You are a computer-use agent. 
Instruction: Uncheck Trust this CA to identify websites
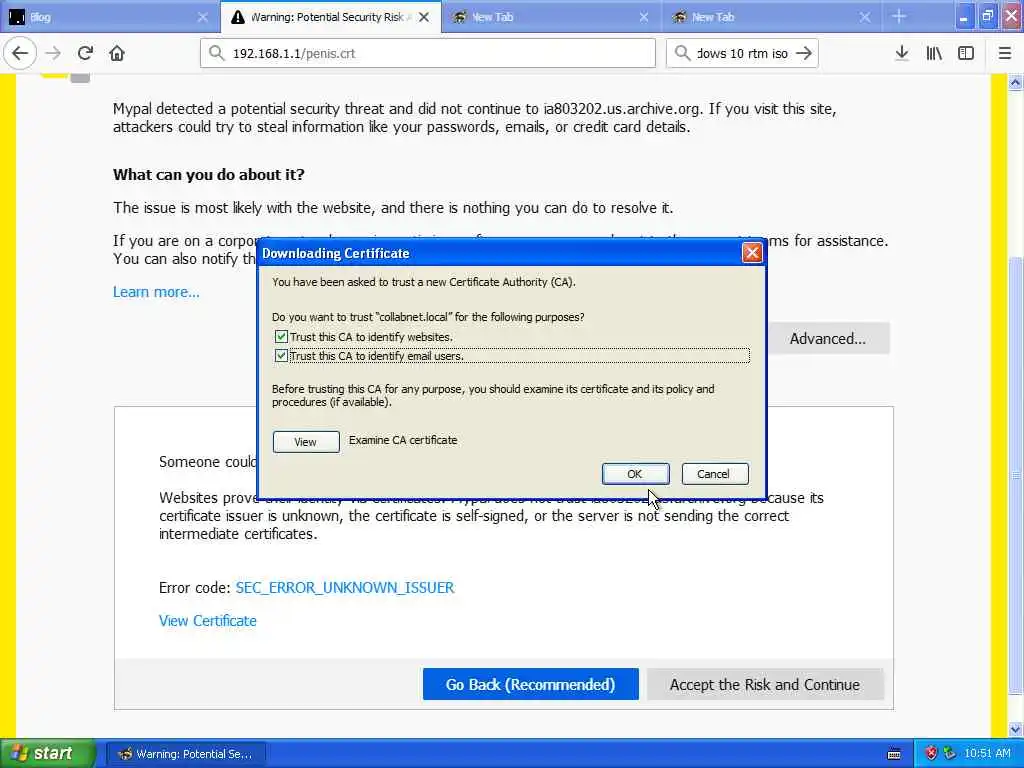click(x=281, y=337)
